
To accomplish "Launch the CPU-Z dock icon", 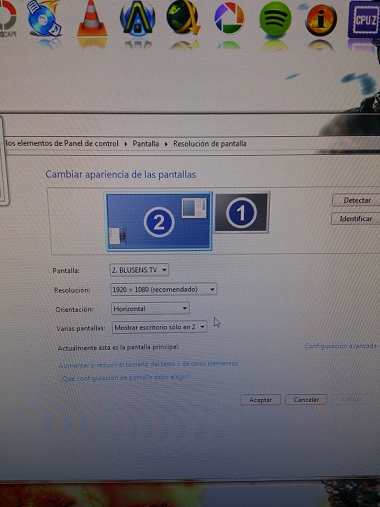I will (x=364, y=19).
